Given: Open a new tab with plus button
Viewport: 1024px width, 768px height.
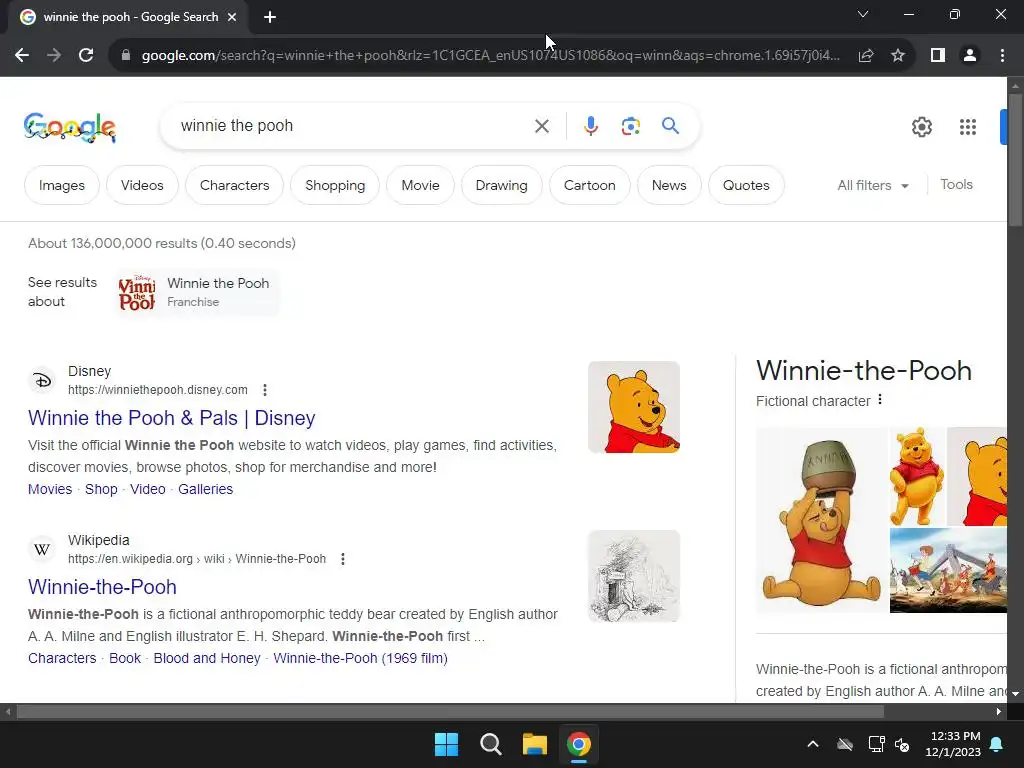Looking at the screenshot, I should (x=270, y=17).
